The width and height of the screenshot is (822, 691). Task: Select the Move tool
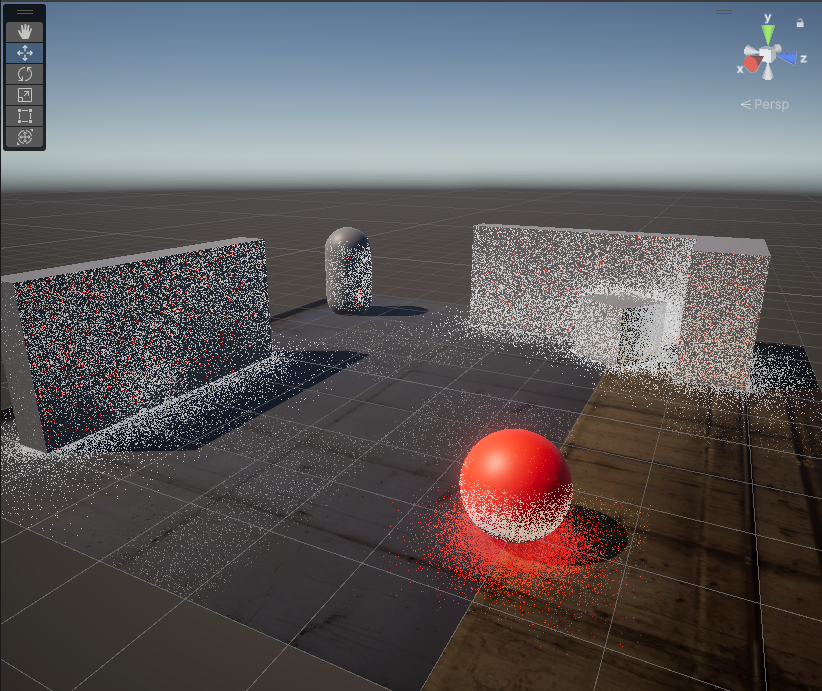point(24,52)
